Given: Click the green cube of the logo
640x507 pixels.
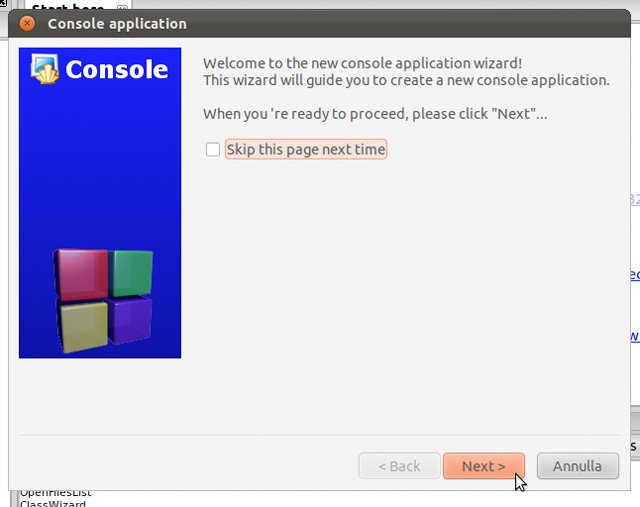Looking at the screenshot, I should coord(131,273).
